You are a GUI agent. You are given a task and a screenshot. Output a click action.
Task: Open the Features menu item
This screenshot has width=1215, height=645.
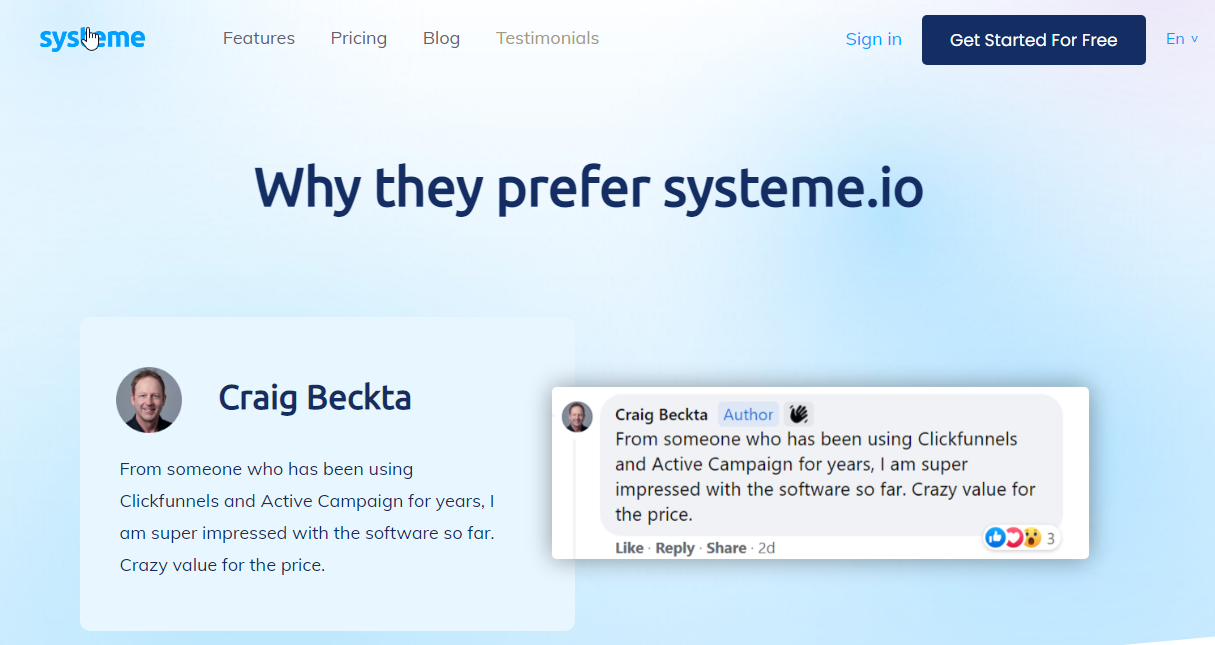tap(259, 38)
